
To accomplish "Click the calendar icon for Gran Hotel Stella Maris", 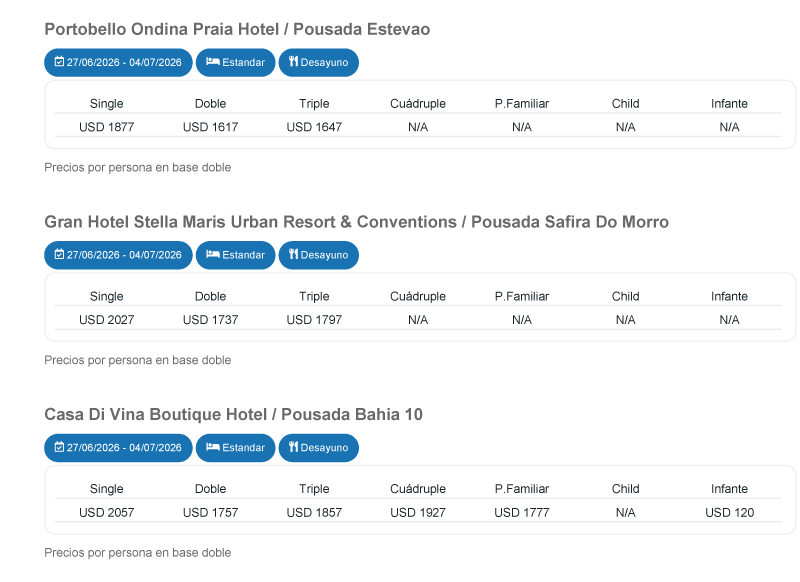I will pos(59,255).
